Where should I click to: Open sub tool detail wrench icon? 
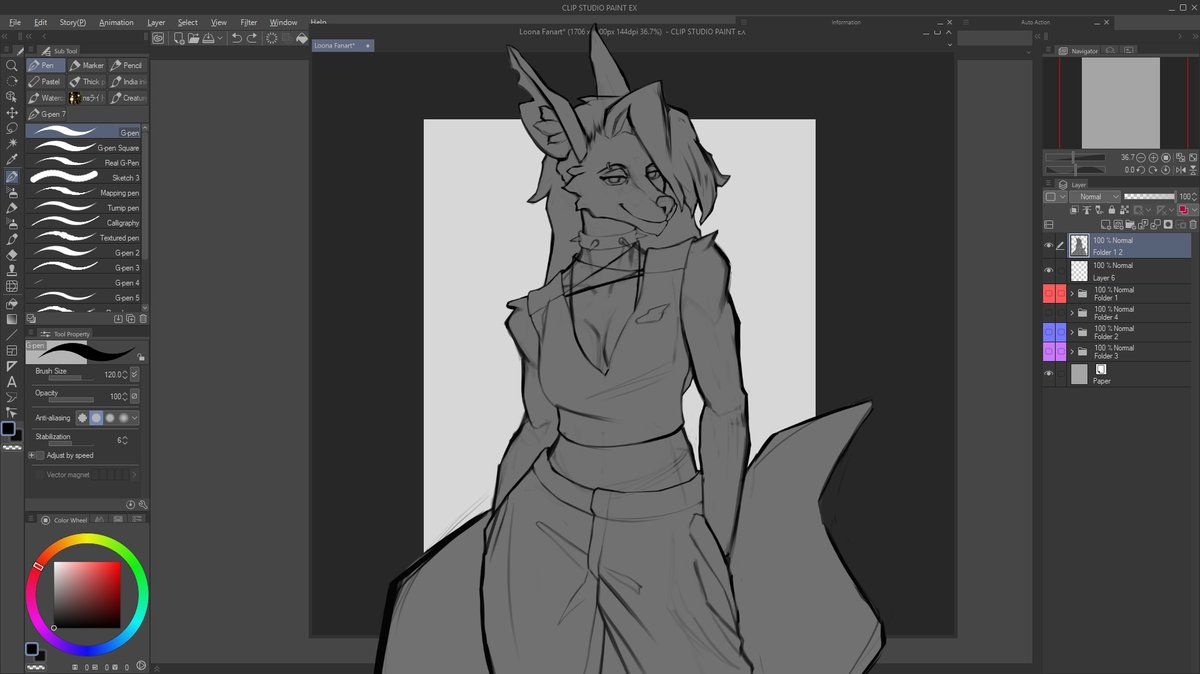click(144, 505)
